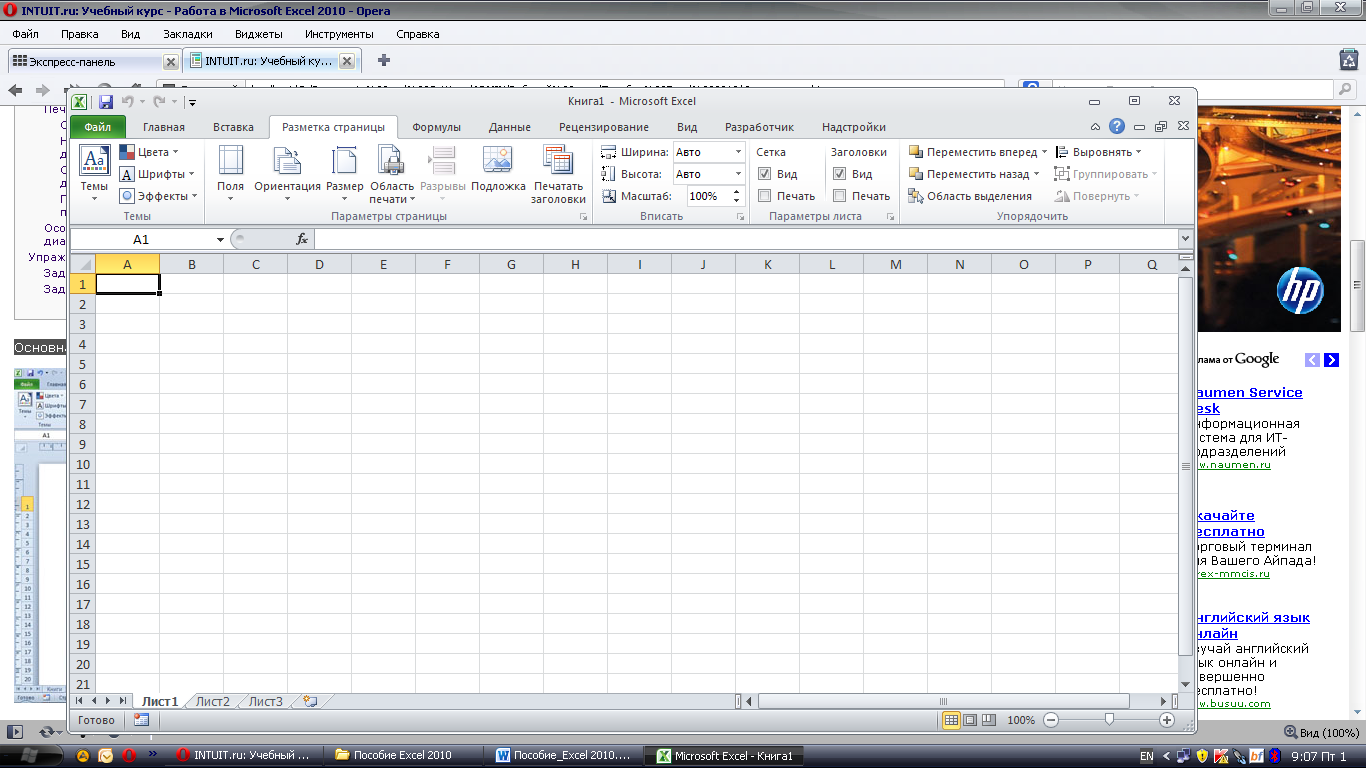Open the Выровнять align dropdown
The height and width of the screenshot is (768, 1366).
pyautogui.click(x=1099, y=152)
